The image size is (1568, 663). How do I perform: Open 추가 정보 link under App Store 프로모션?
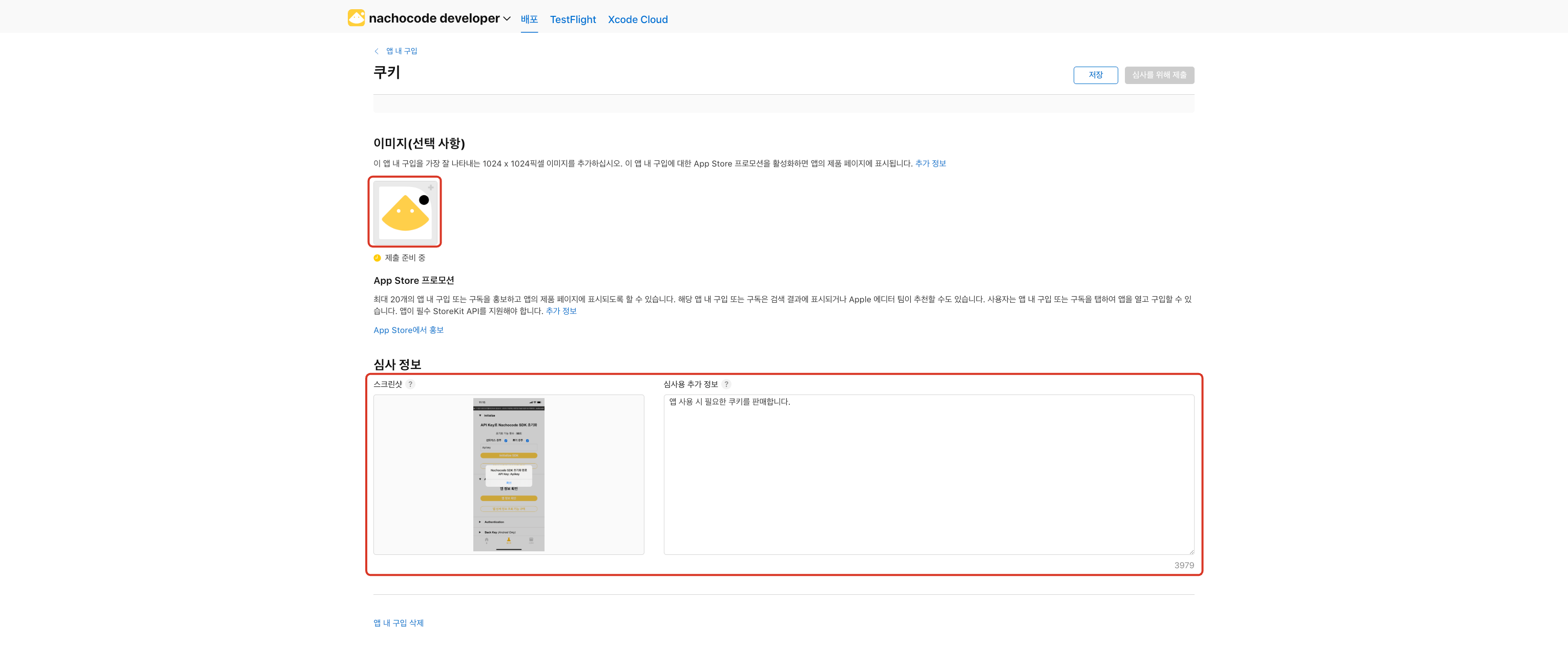[x=560, y=311]
